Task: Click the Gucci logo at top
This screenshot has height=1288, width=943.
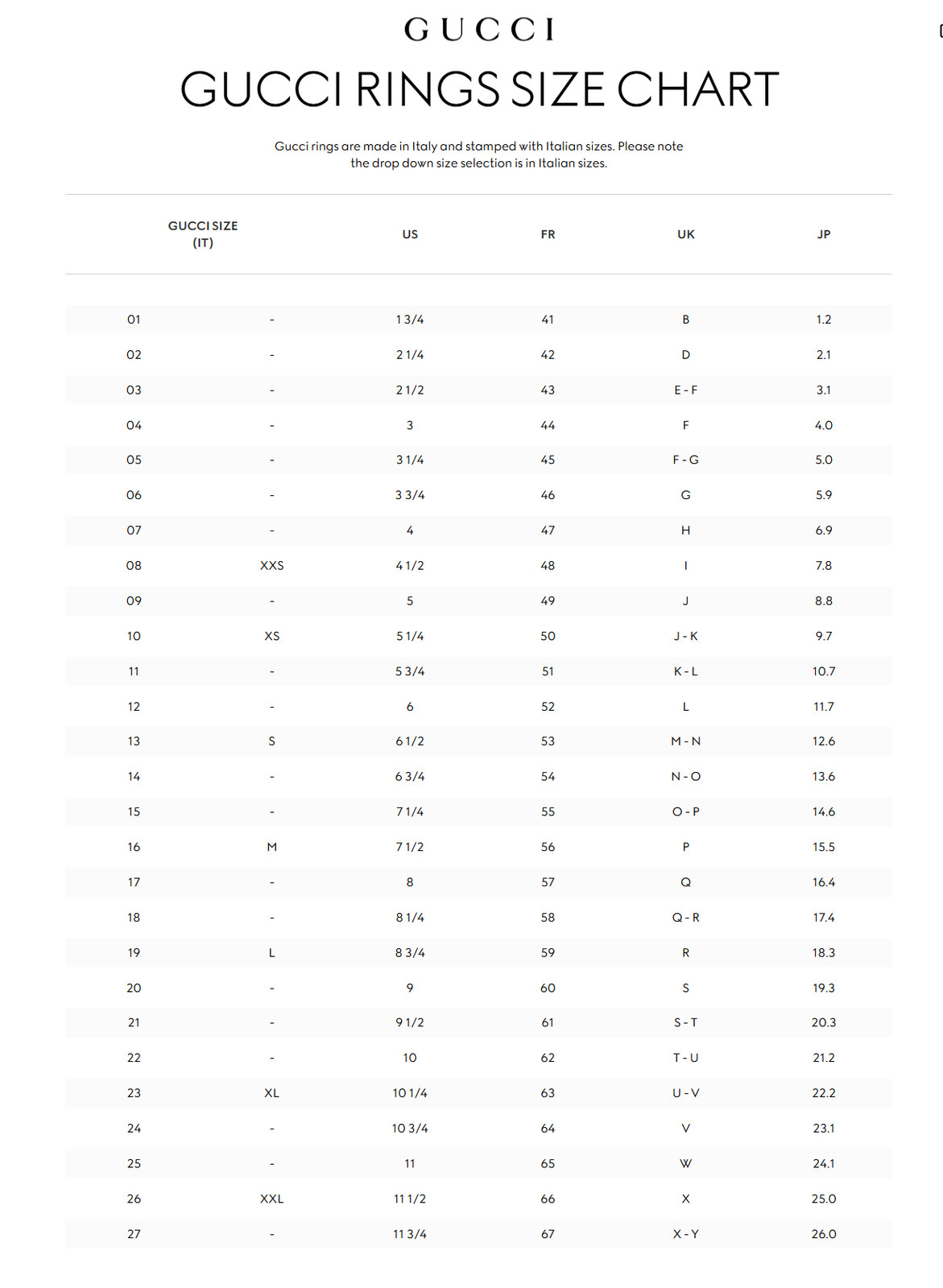Action: (478, 30)
